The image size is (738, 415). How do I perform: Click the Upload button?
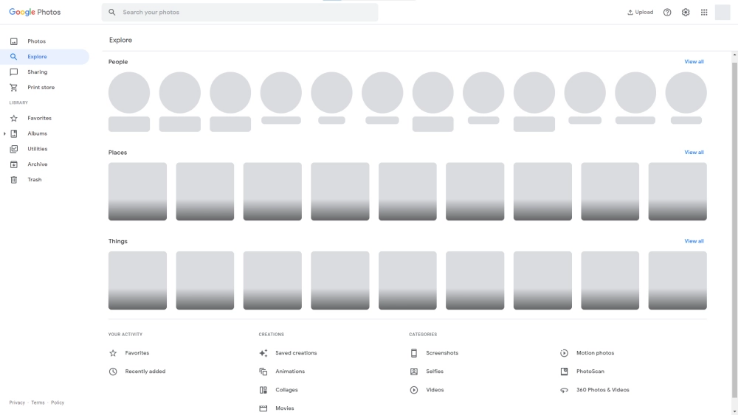click(640, 12)
